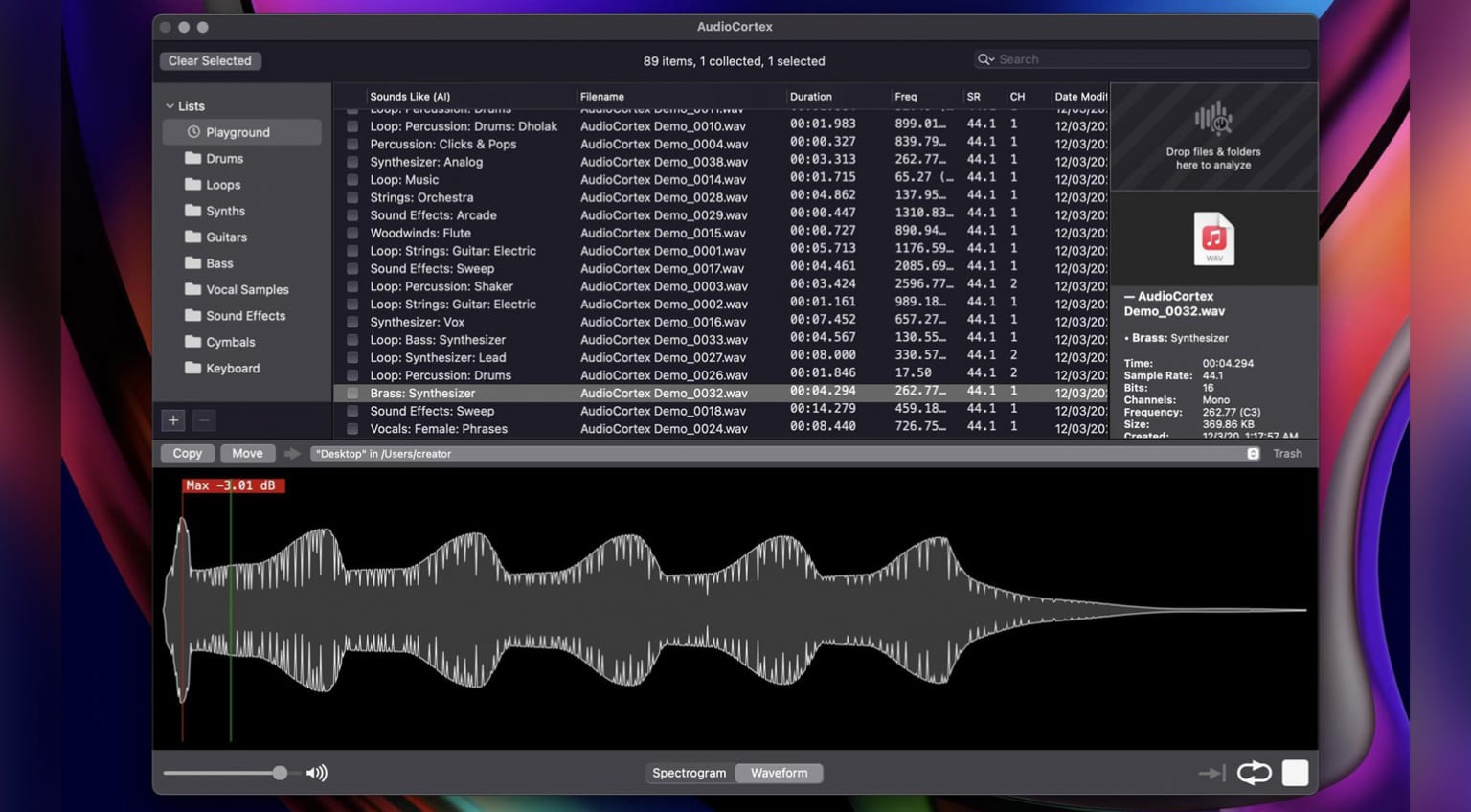Remove list with the minus button

(x=204, y=419)
